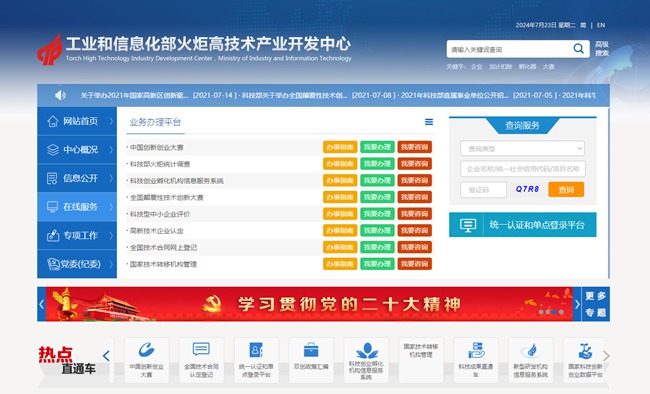Click 我要办理 for 科技部火炬统计调查
This screenshot has width=650, height=394.
coord(377,164)
